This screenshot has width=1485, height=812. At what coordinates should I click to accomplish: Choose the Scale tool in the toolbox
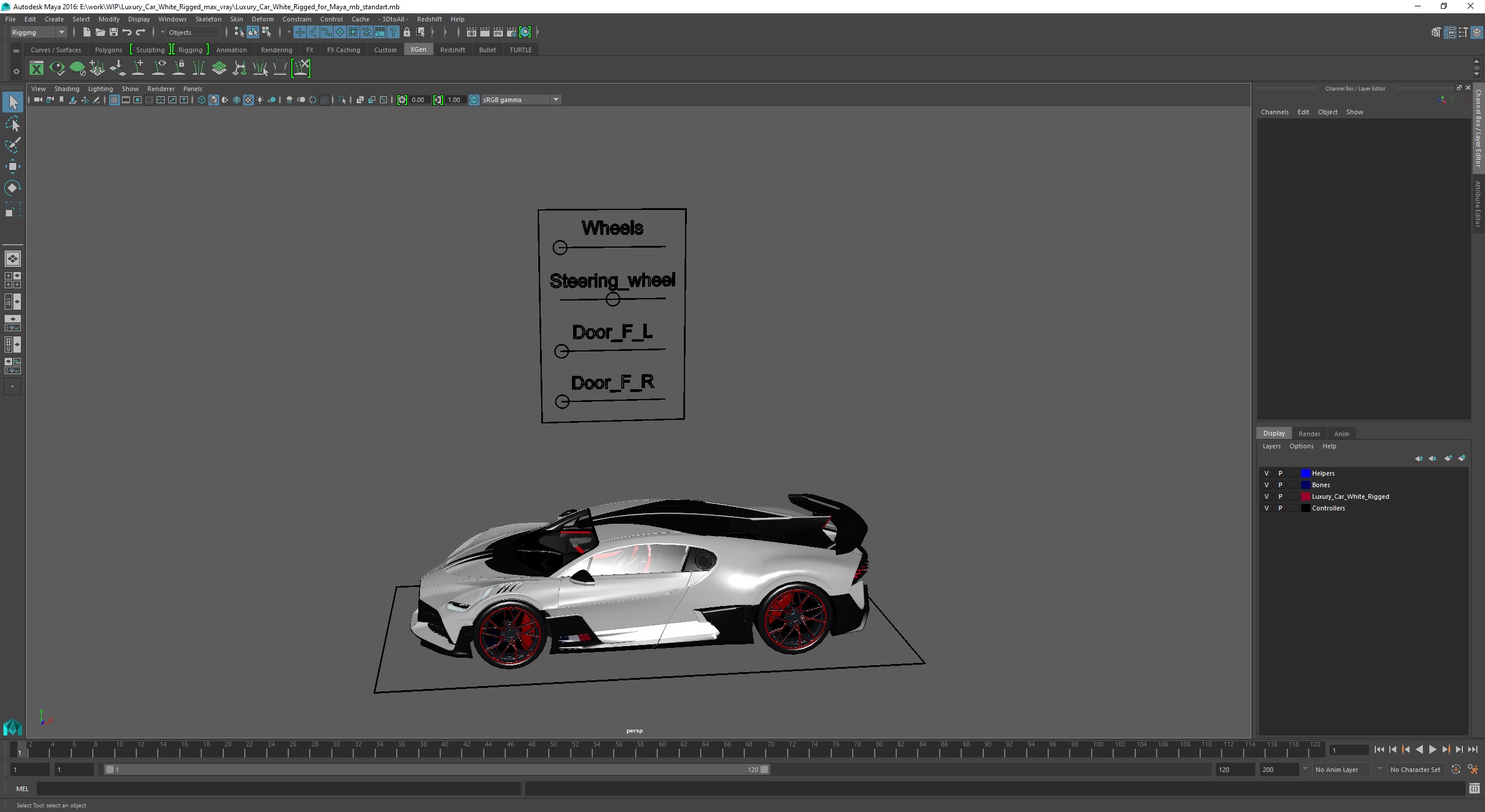tap(13, 209)
